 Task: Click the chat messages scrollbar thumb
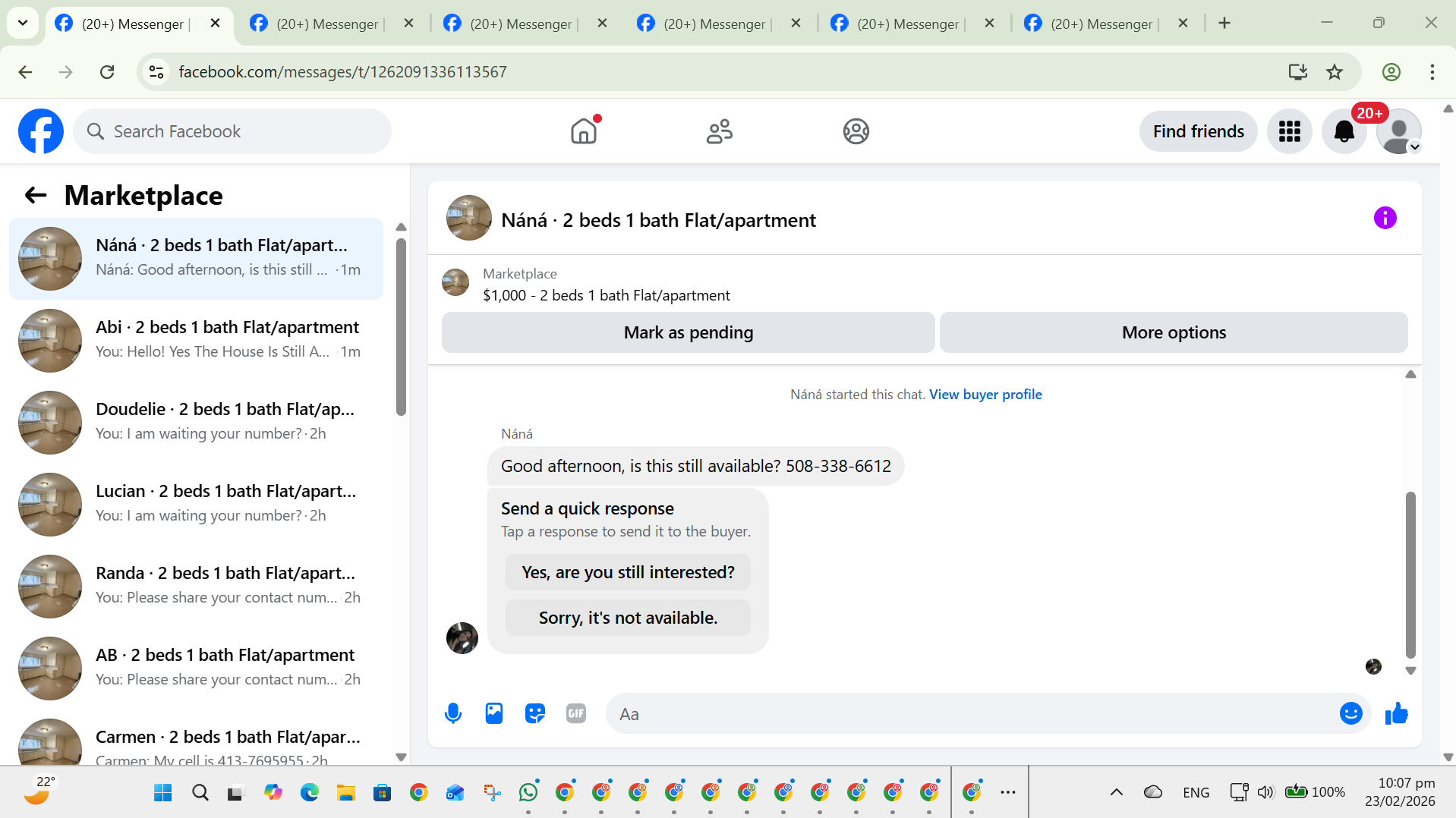pos(1410,574)
